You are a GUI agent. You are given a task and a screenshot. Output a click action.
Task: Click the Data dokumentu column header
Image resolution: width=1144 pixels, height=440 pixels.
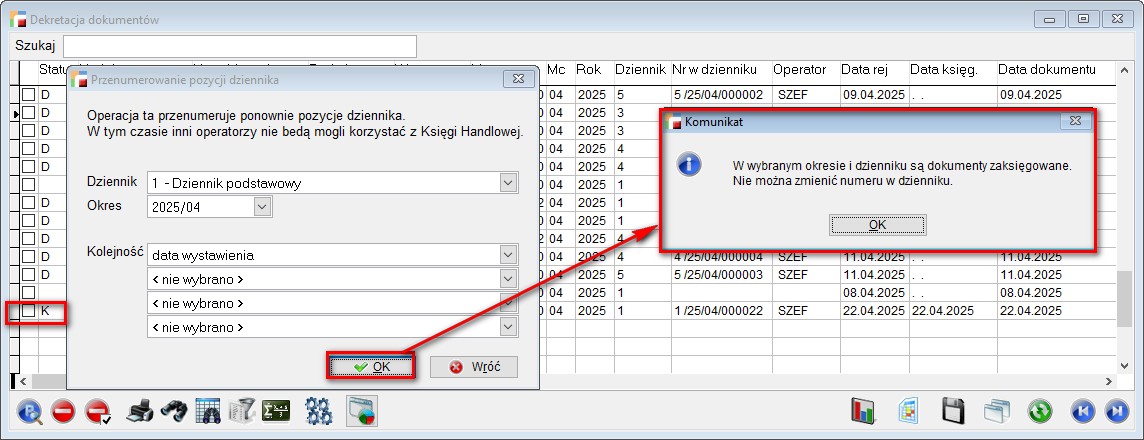pos(1047,70)
